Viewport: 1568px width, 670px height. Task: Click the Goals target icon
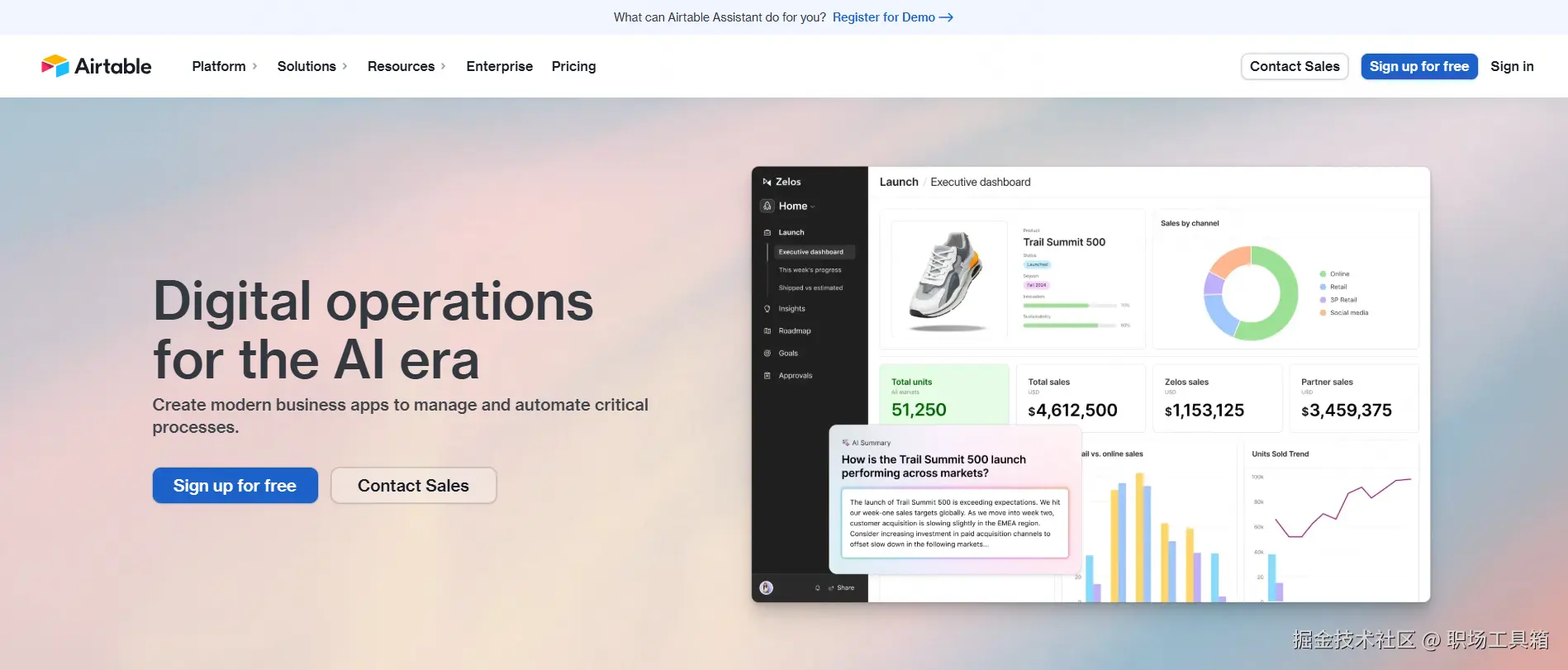click(x=767, y=353)
